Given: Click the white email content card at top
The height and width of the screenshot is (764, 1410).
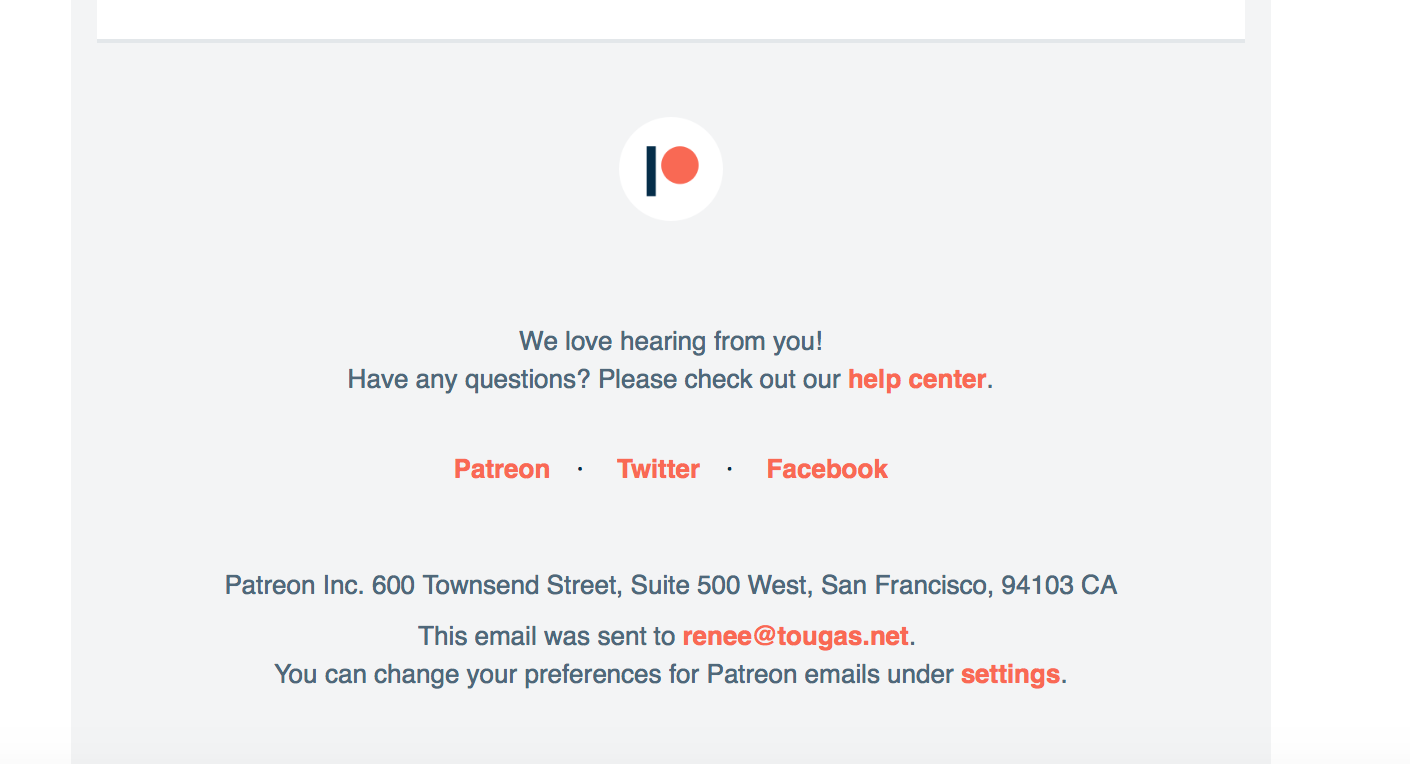Looking at the screenshot, I should pos(671,19).
